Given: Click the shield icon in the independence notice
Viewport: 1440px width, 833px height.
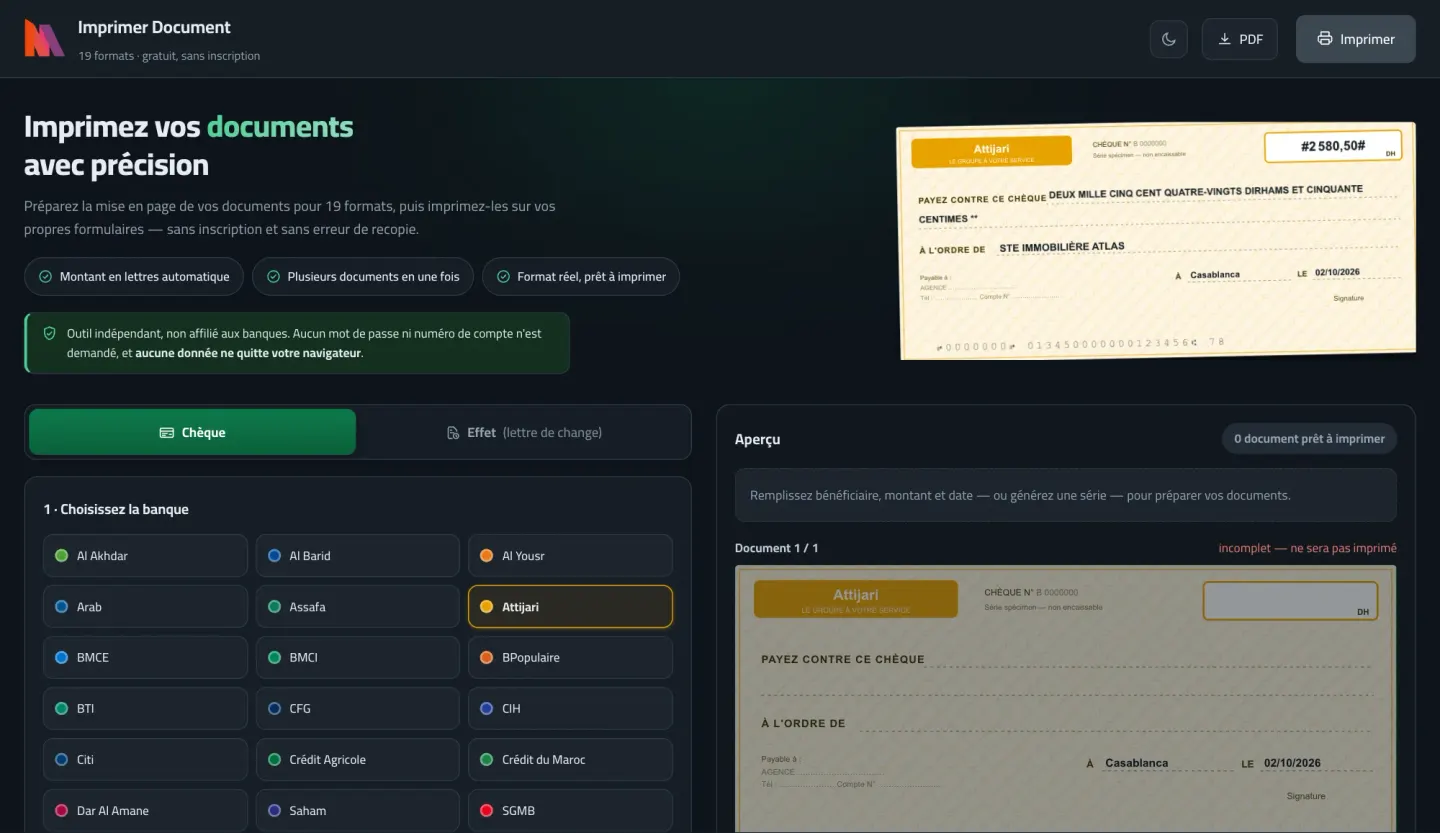Looking at the screenshot, I should (49, 333).
